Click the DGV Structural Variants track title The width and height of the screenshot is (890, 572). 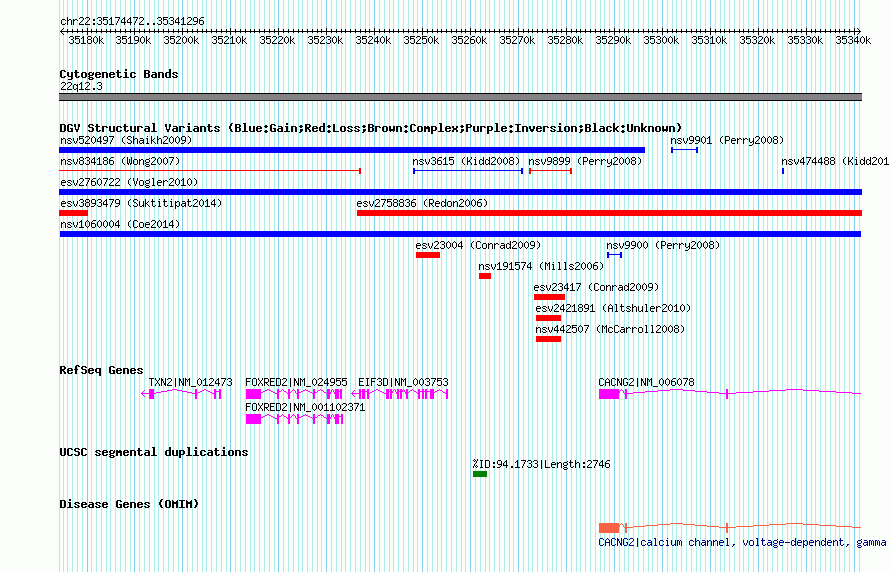[x=371, y=128]
